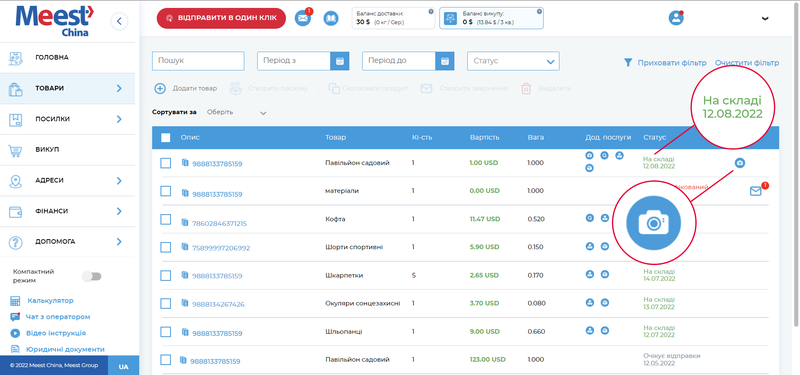This screenshot has height=375, width=800.
Task: Click the Створити посилку box icon
Action: point(235,88)
